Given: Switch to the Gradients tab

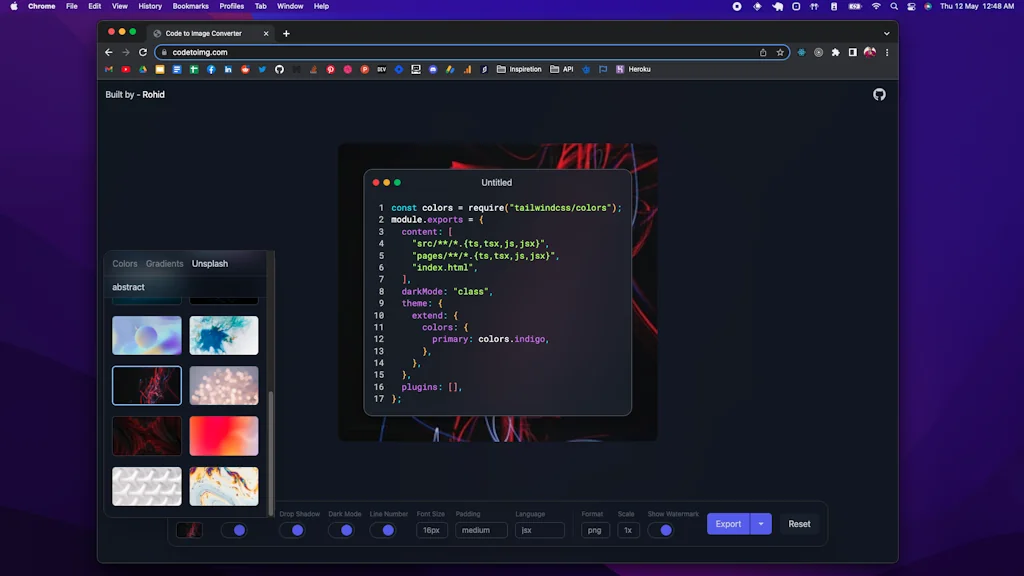Looking at the screenshot, I should pos(163,263).
